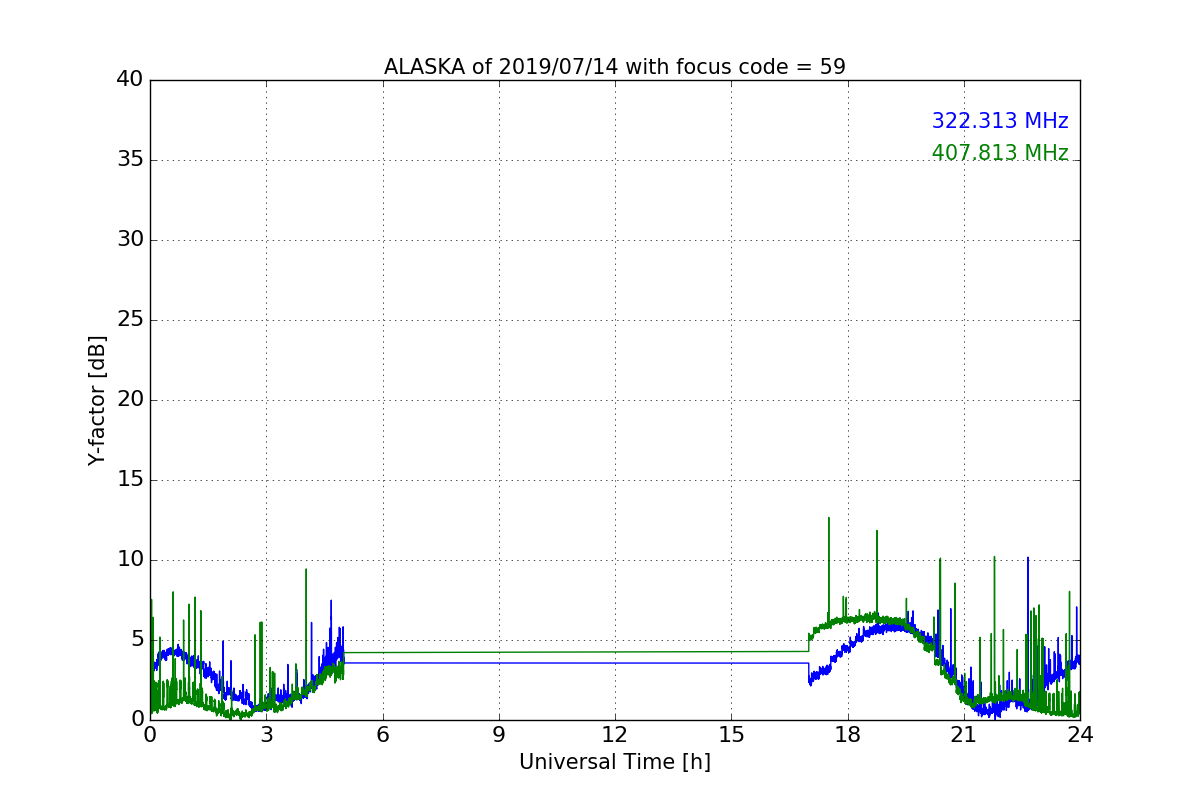Select the green 407.813 MHz legend label
The image size is (1200, 800).
[x=1000, y=153]
